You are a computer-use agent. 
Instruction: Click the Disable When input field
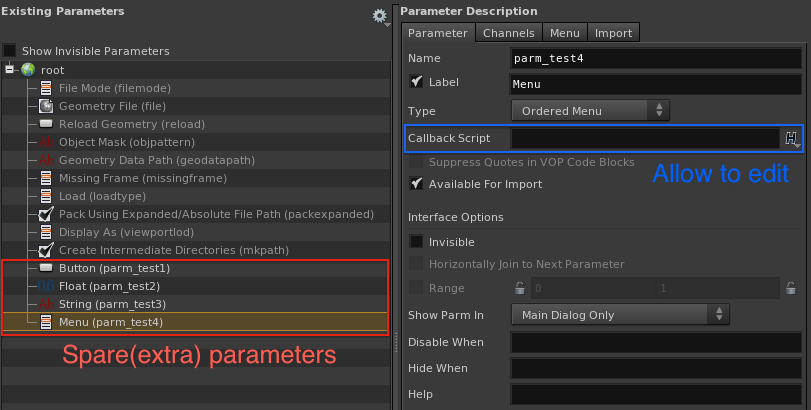(x=656, y=342)
